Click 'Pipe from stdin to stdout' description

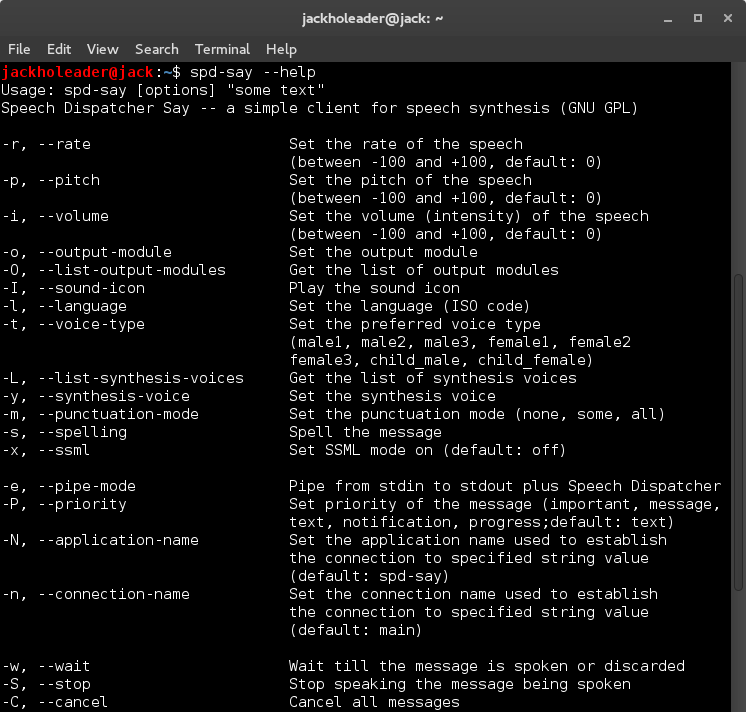click(505, 486)
